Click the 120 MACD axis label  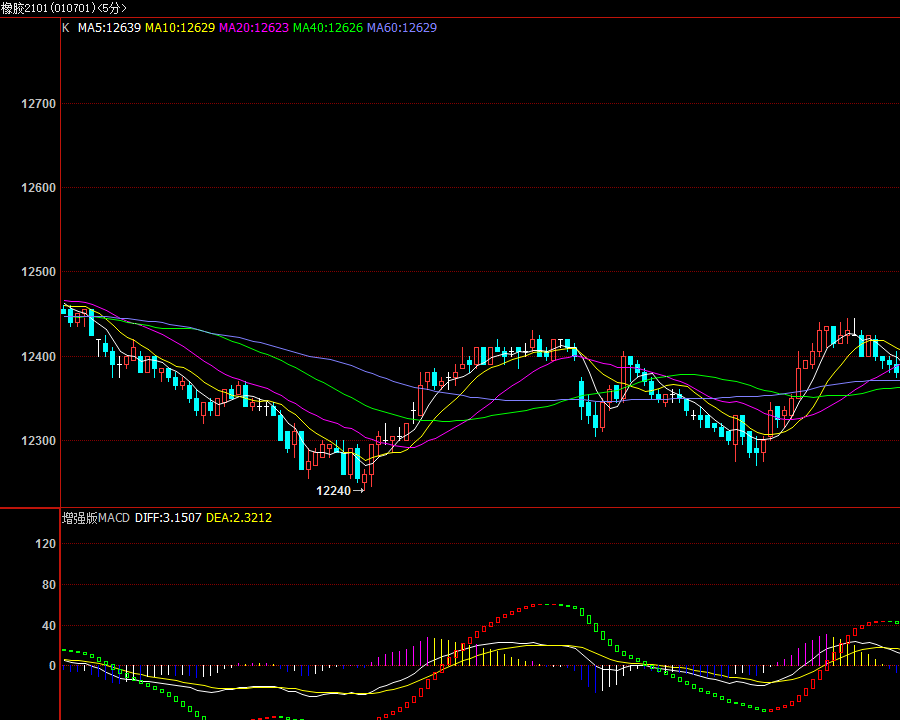(x=45, y=544)
